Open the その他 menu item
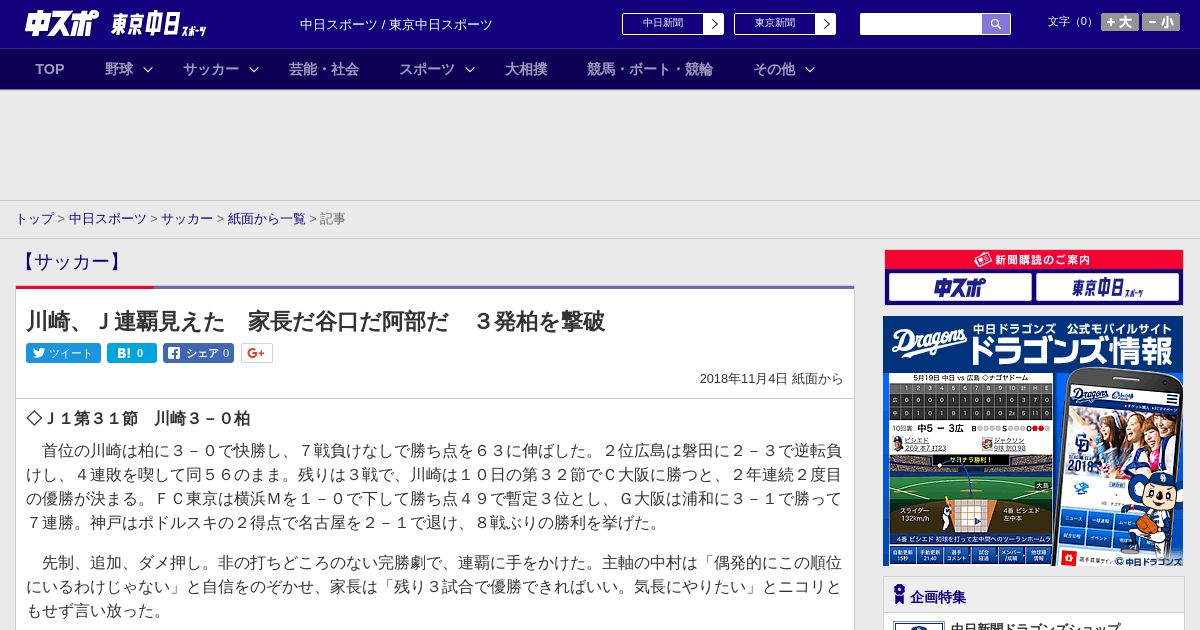This screenshot has height=630, width=1200. [774, 69]
